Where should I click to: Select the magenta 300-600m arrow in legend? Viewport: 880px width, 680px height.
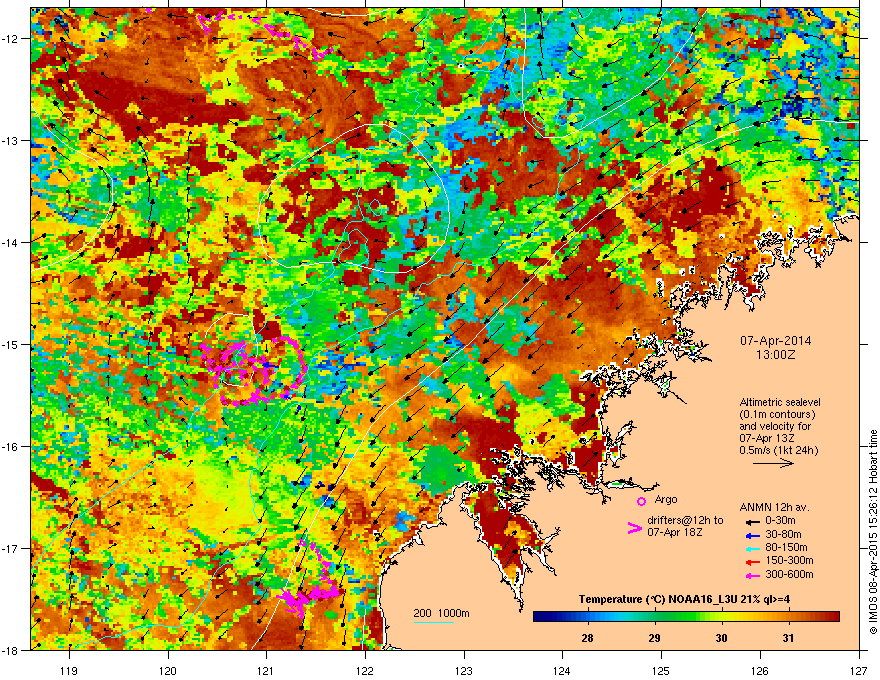pyautogui.click(x=752, y=575)
